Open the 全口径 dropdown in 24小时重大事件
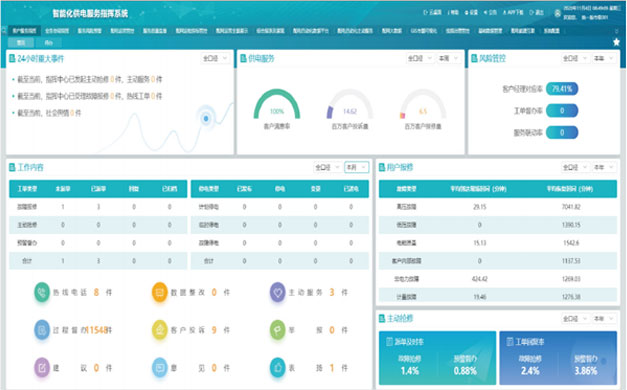Viewport: 627px width, 390px height. 215,58
